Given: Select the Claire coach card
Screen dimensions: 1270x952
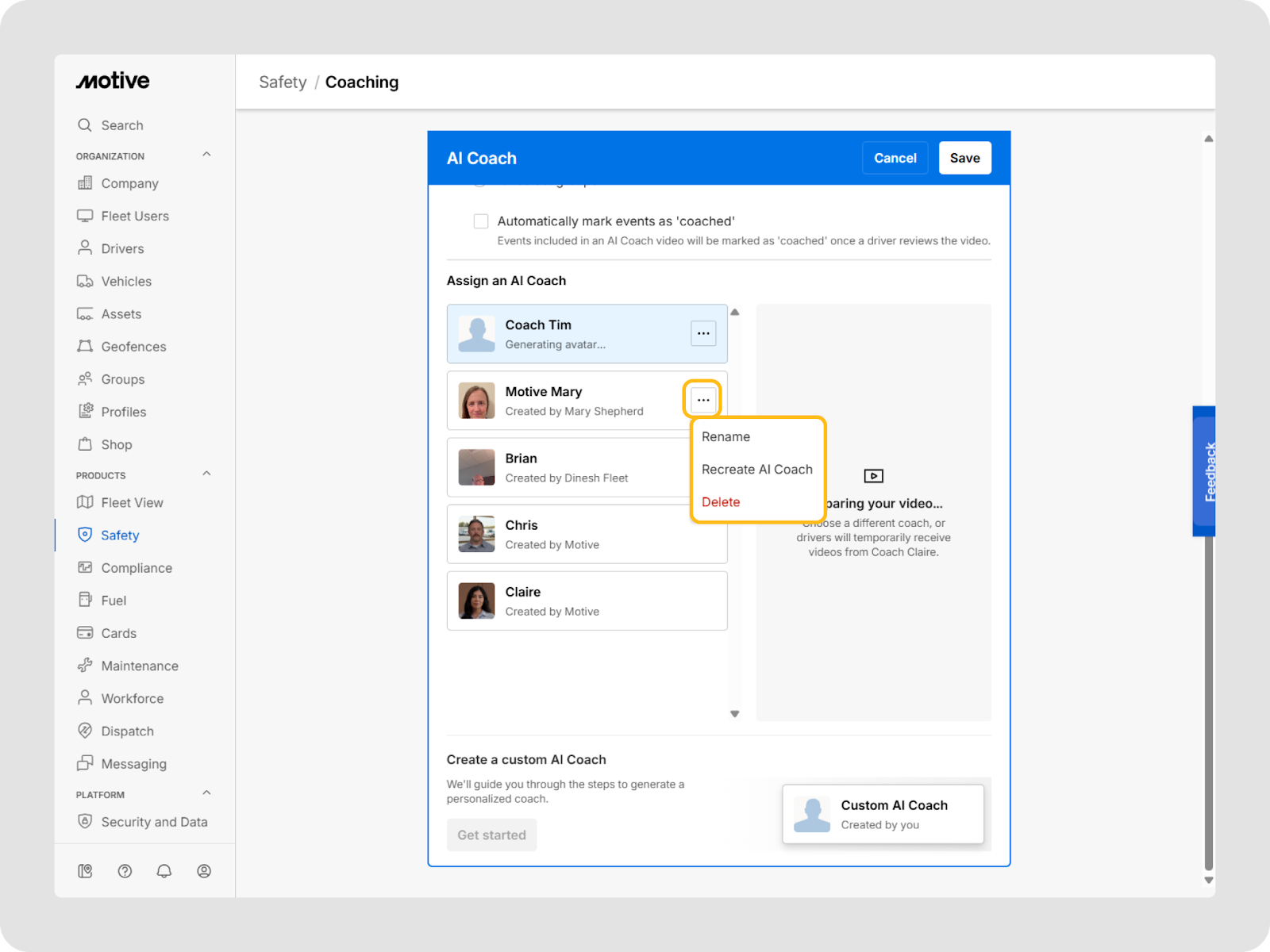Looking at the screenshot, I should 587,601.
